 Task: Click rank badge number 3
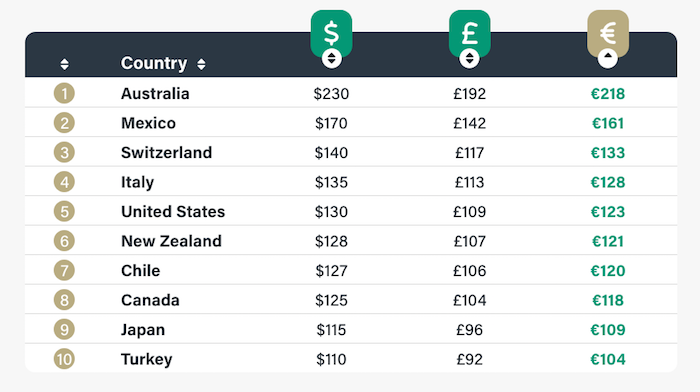64,153
